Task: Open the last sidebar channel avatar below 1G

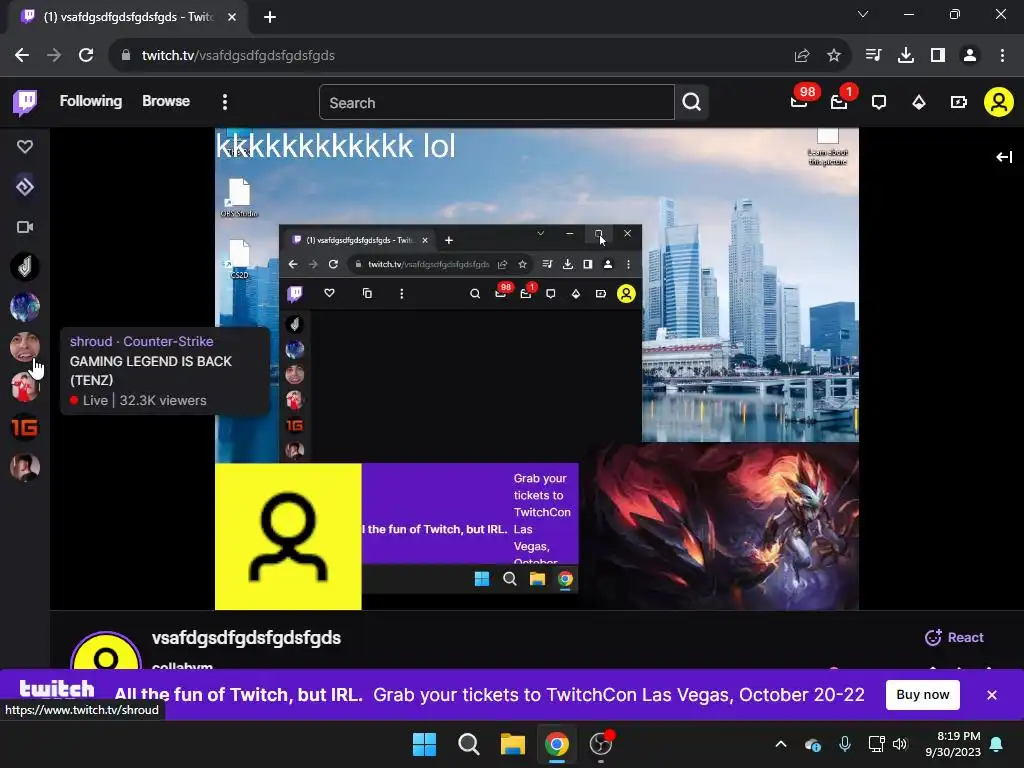Action: point(25,468)
